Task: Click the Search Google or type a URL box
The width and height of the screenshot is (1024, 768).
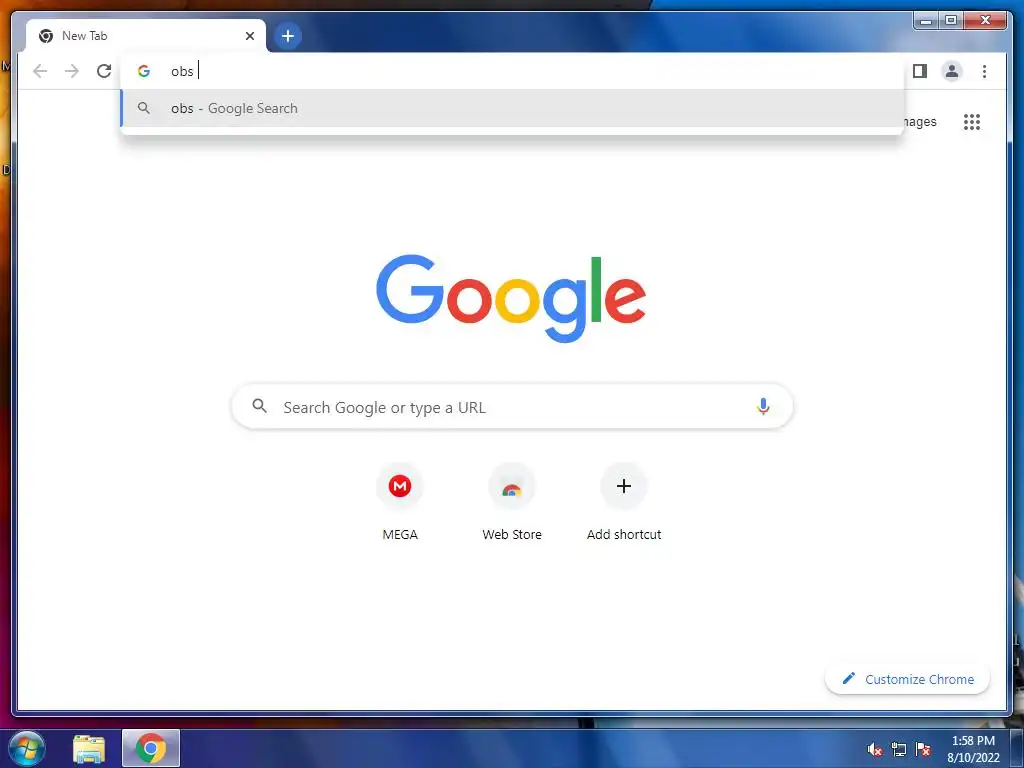Action: coord(513,407)
